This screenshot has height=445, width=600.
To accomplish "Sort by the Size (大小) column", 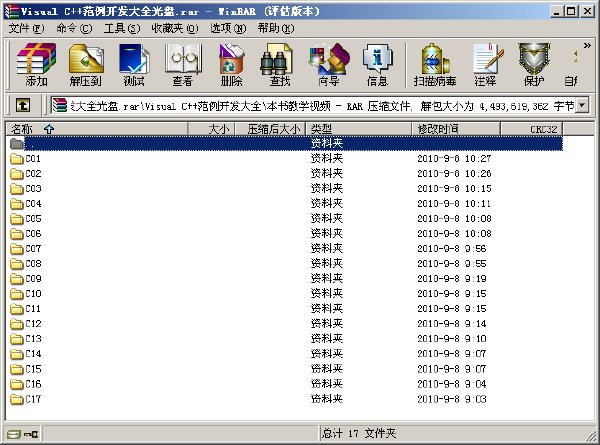I will [211, 129].
